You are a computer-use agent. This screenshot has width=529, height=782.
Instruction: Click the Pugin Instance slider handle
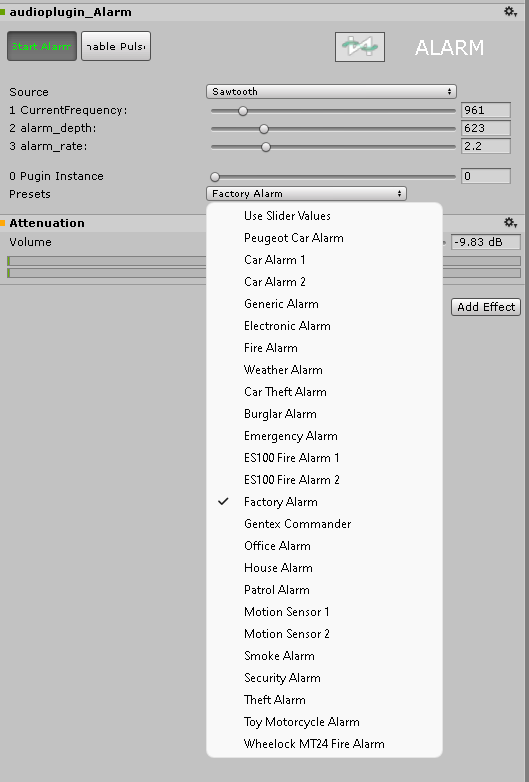[x=215, y=177]
